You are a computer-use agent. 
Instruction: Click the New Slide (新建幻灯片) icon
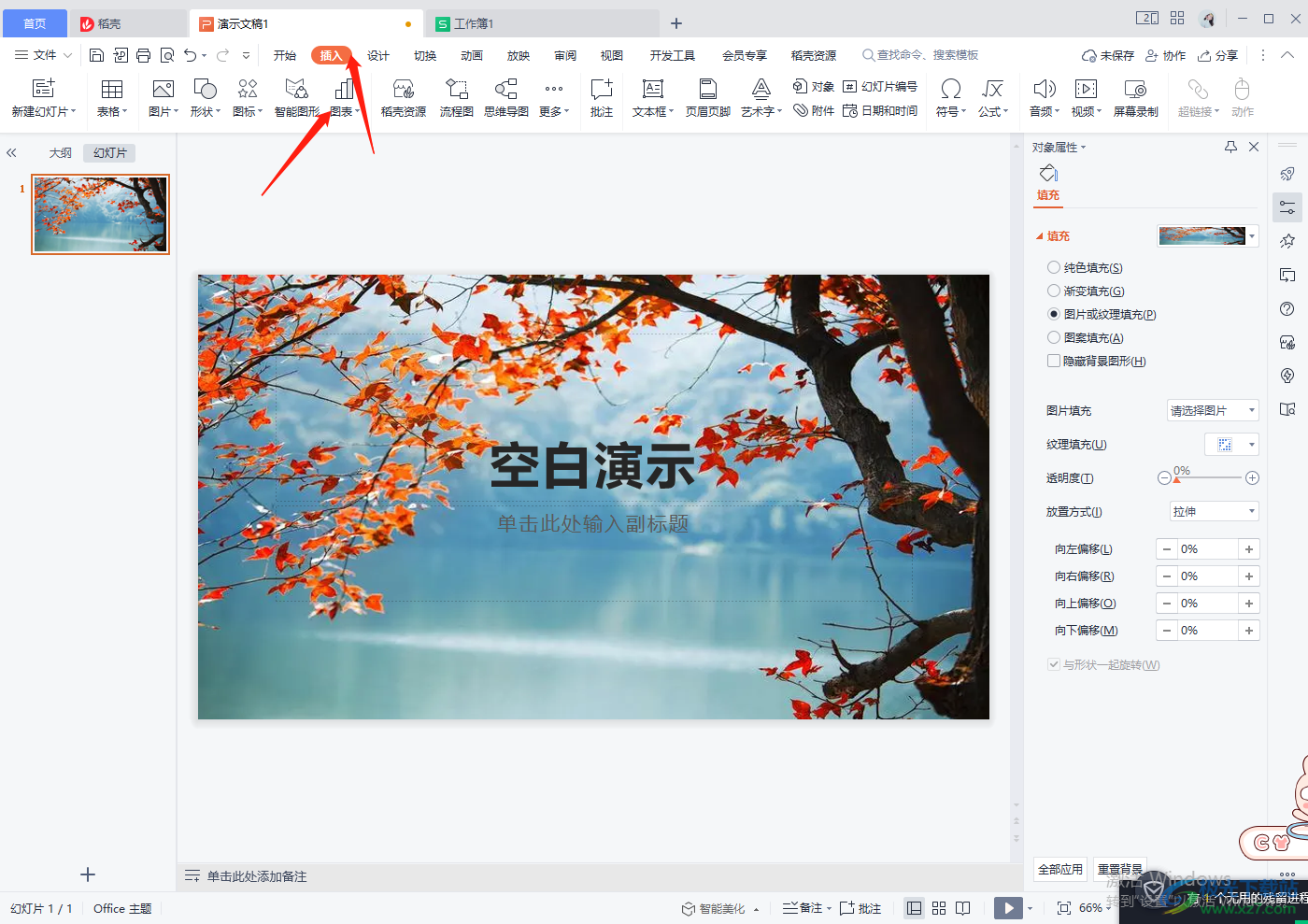[43, 89]
